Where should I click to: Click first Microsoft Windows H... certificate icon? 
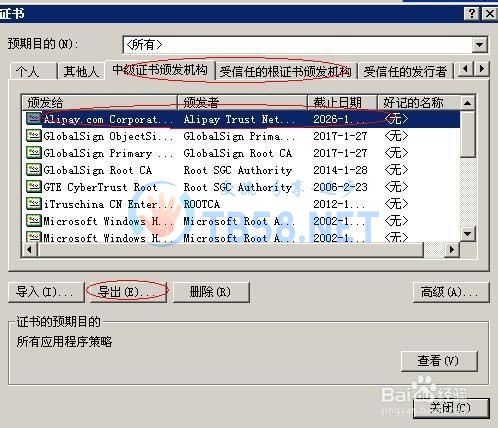[33, 221]
